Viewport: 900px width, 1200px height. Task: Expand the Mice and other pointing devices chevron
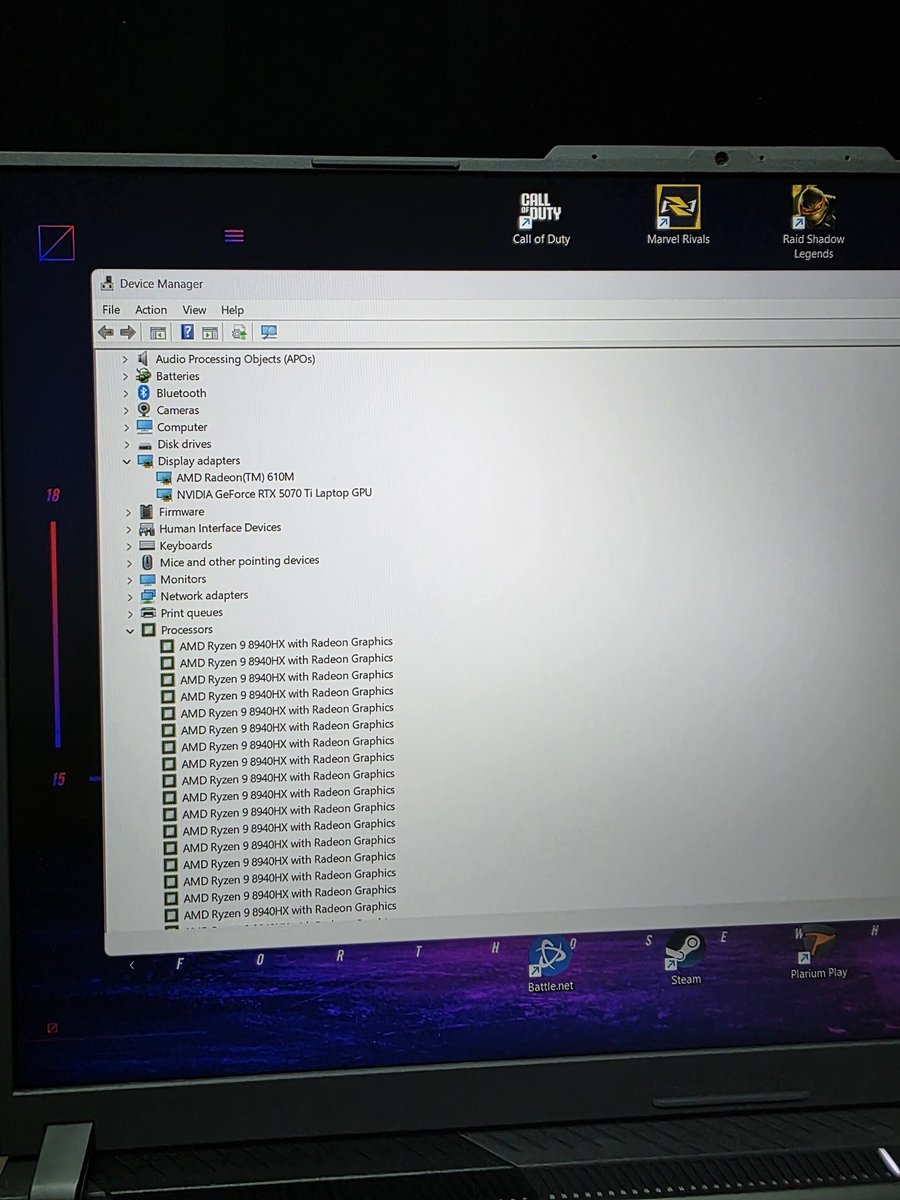(129, 562)
